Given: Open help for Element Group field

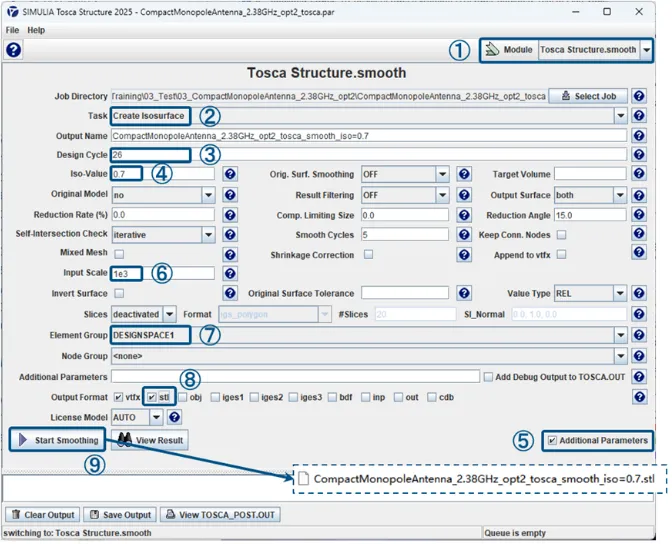Looking at the screenshot, I should [639, 335].
